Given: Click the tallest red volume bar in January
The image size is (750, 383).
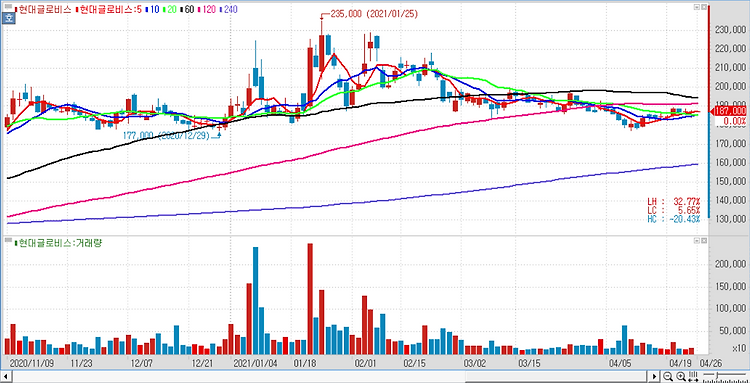Looking at the screenshot, I should (x=310, y=299).
